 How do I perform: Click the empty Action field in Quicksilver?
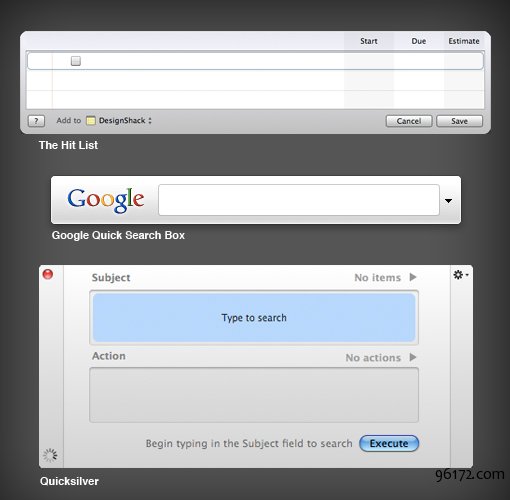tap(254, 395)
